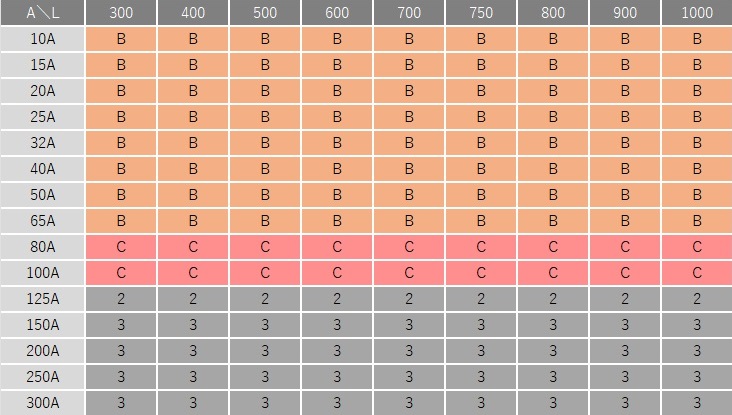Viewport: 732px width, 415px height.
Task: Select the 750 column header
Action: (481, 14)
